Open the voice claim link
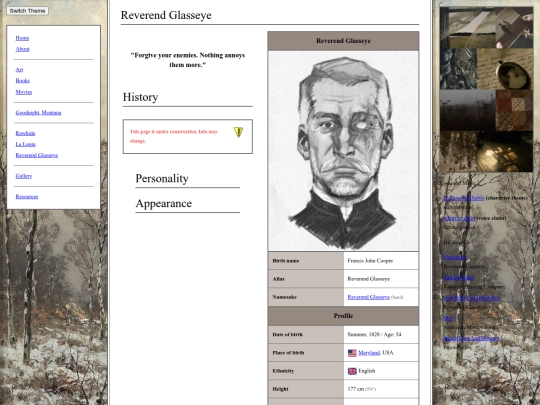This screenshot has width=540, height=405. (x=459, y=218)
